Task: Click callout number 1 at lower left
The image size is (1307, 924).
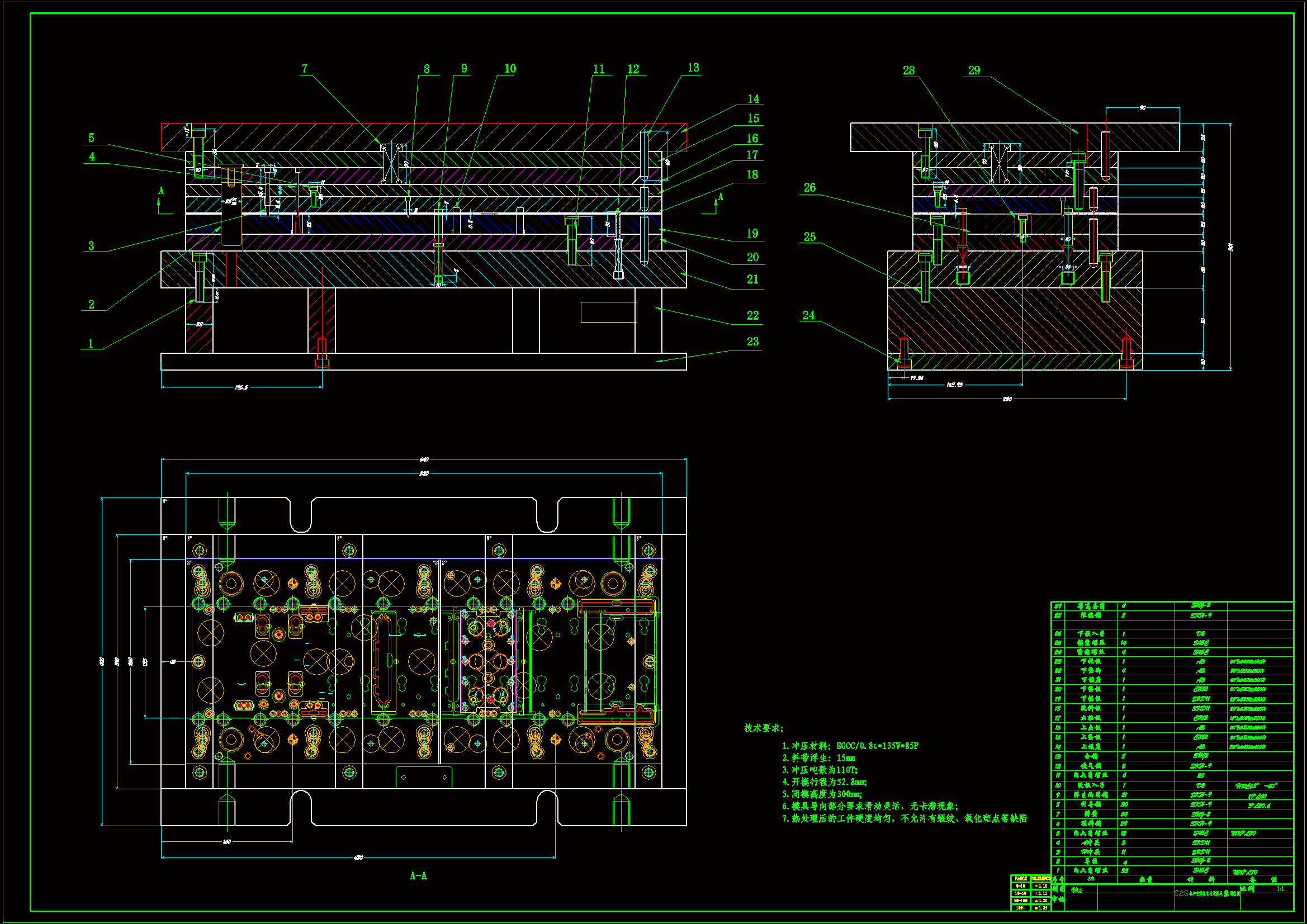Action: 91,343
